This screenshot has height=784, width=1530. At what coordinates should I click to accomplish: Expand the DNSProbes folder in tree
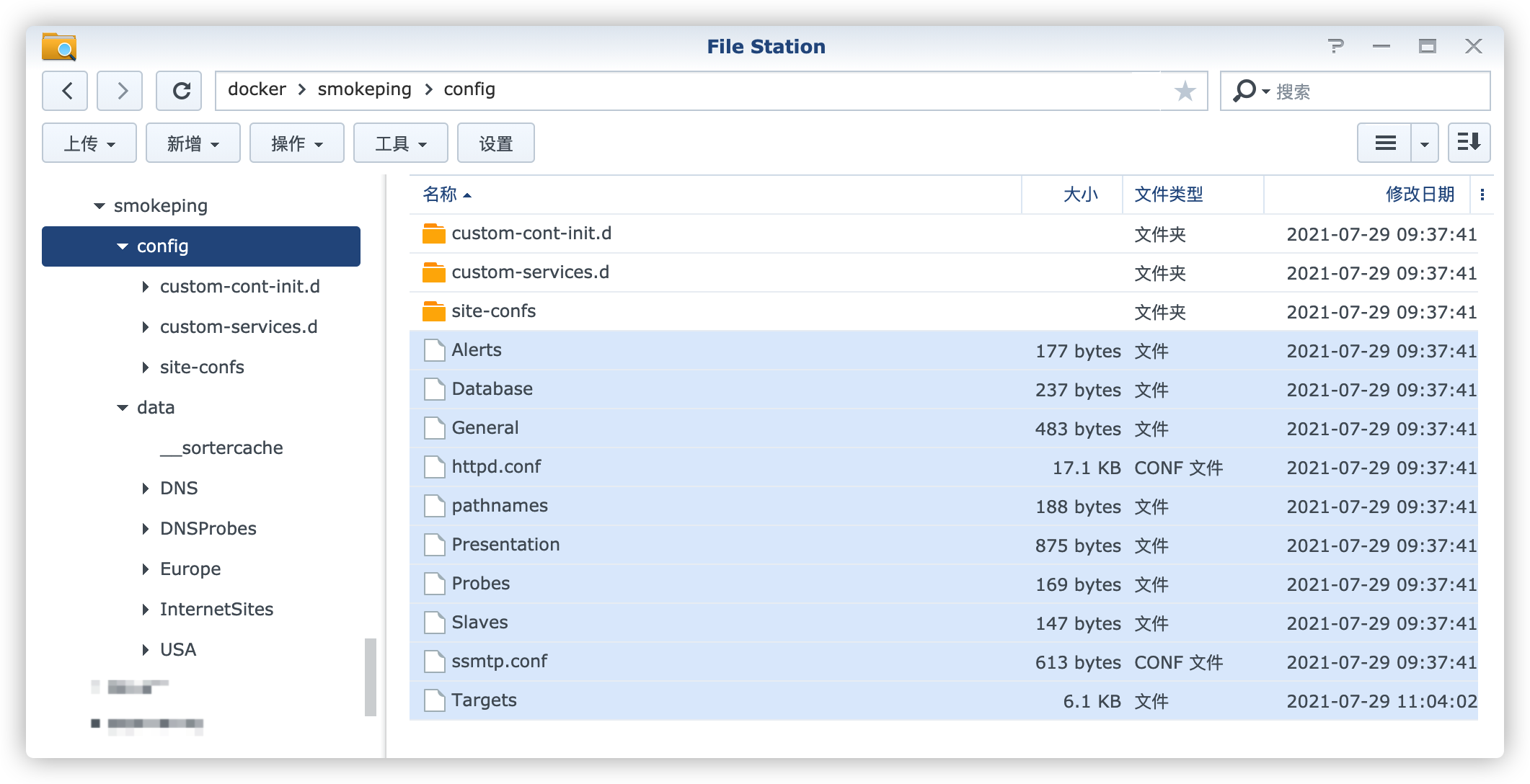click(146, 529)
